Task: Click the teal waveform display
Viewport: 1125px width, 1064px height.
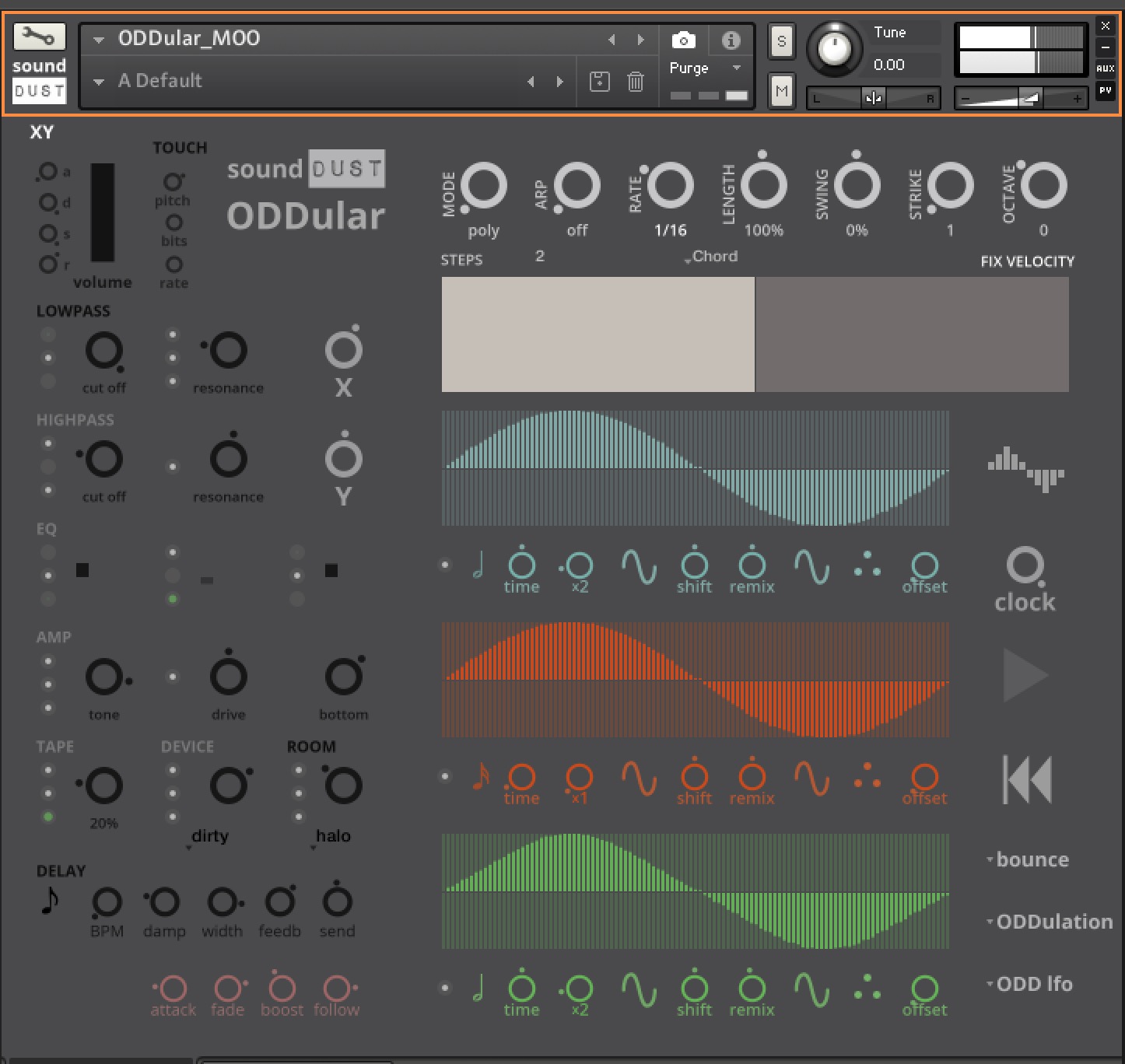Action: click(696, 468)
